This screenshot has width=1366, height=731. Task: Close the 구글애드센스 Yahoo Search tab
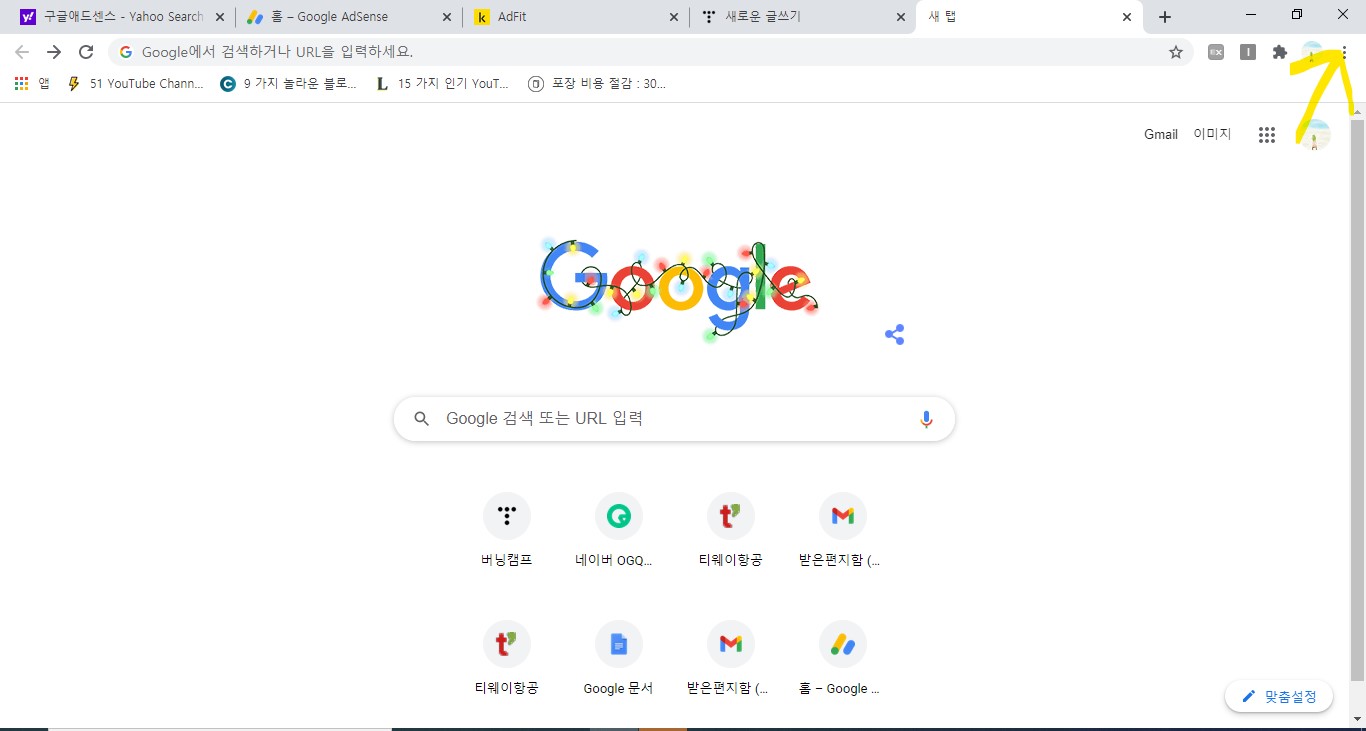click(220, 17)
